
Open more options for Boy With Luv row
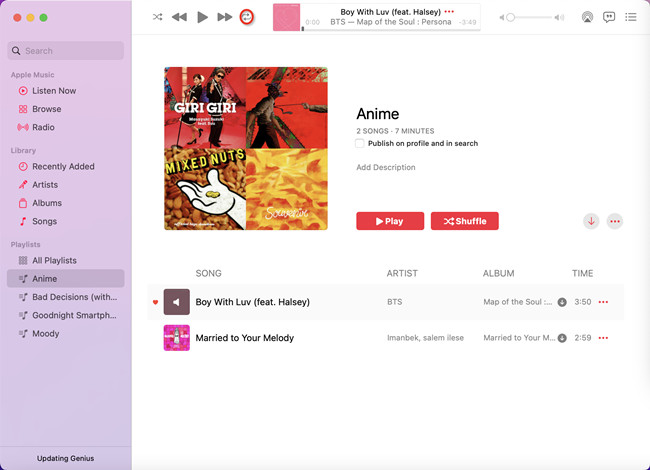tap(603, 302)
